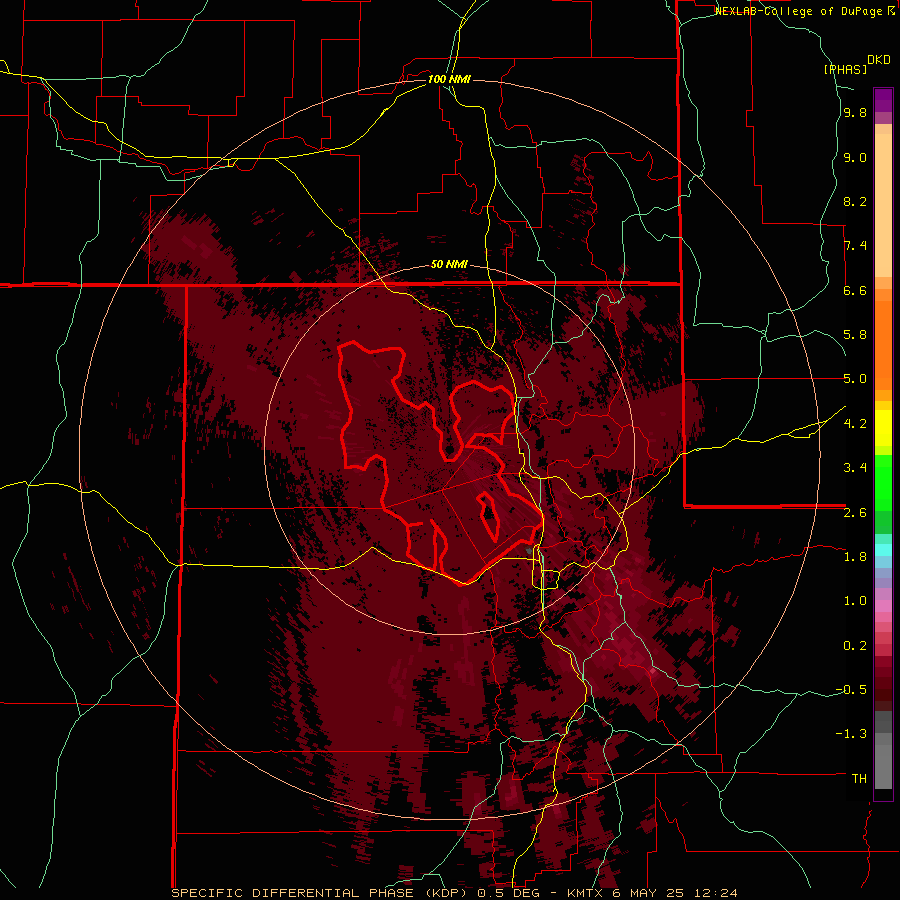Click the 50 NMI range ring label
The width and height of the screenshot is (900, 900).
pos(449,265)
